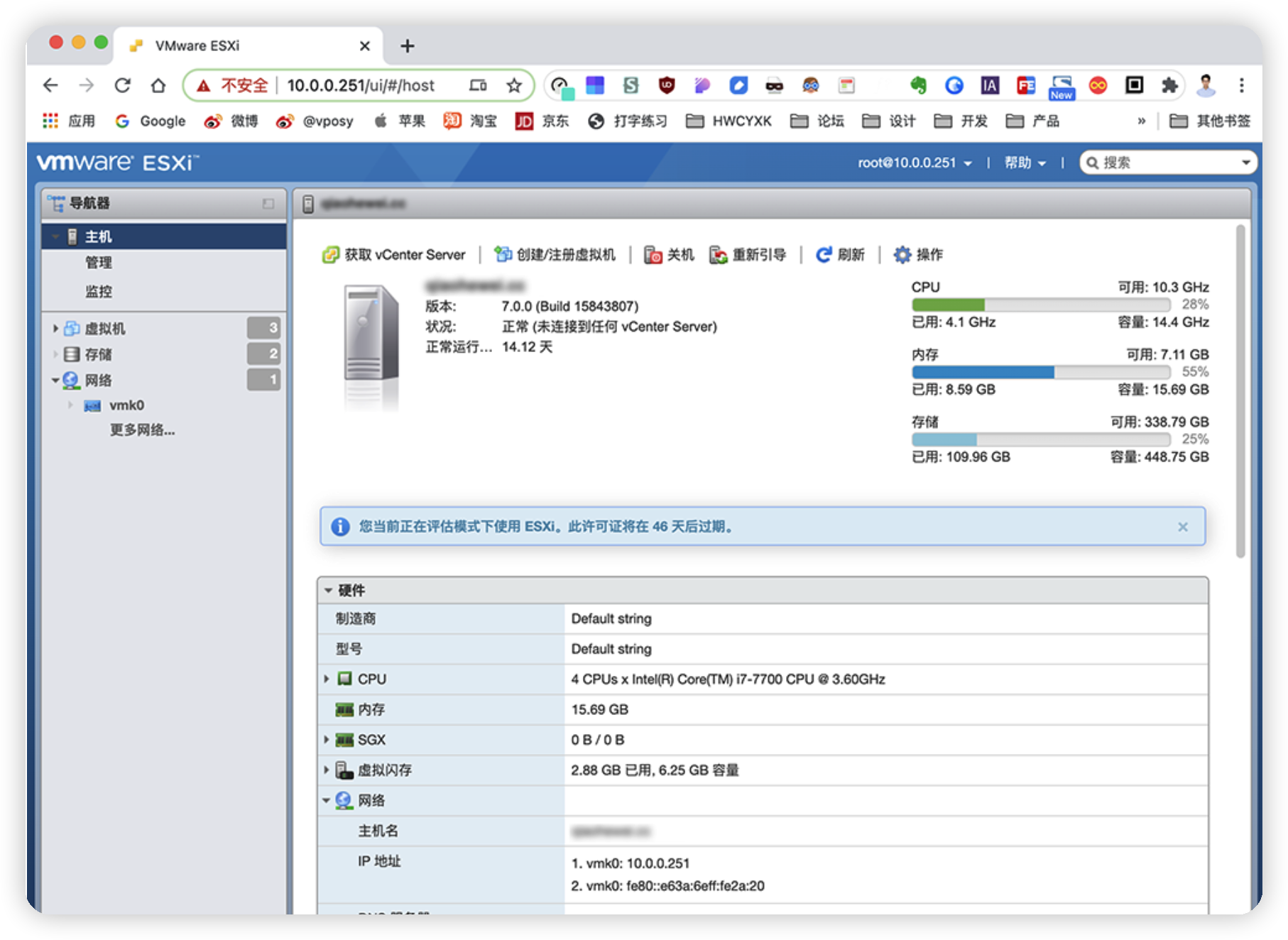Reload the browser page
Screen dimensions: 1288x940
coord(123,86)
